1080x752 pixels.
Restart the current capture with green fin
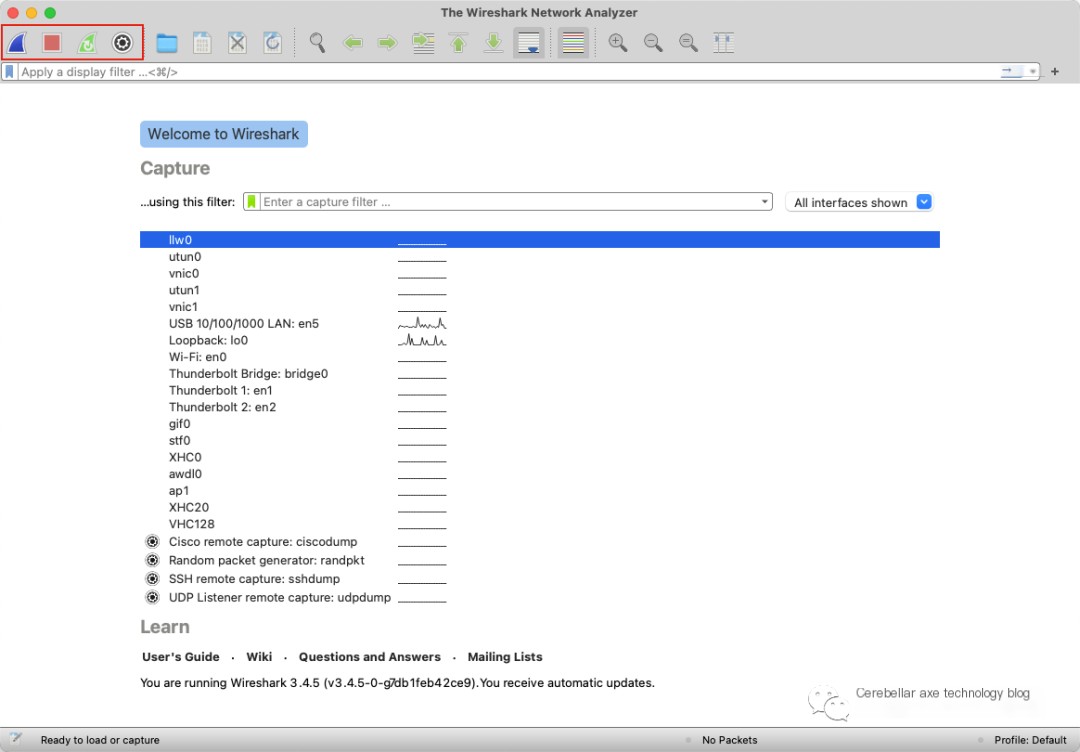click(87, 43)
